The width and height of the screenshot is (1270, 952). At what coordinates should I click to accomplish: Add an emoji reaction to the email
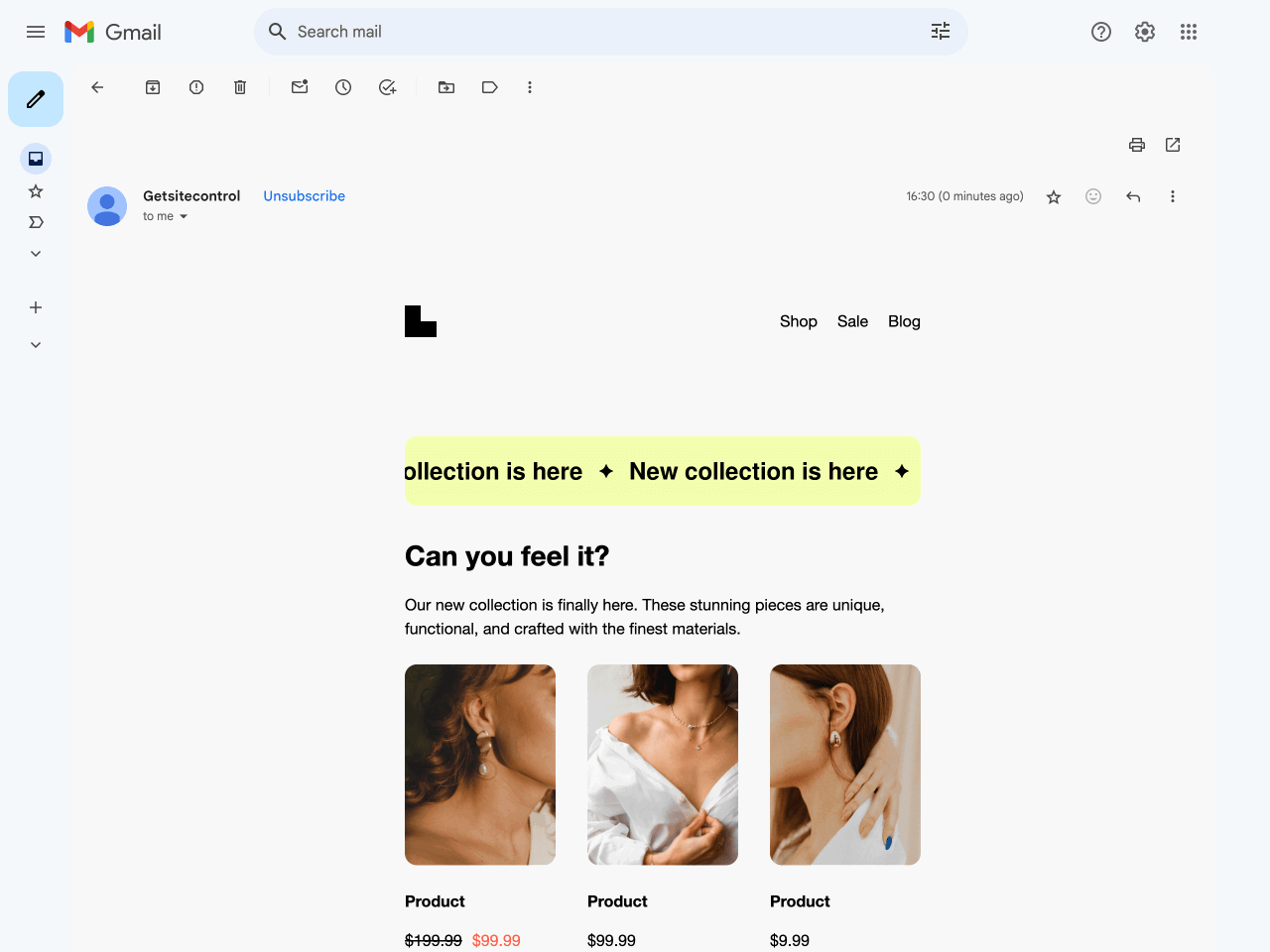(x=1093, y=196)
